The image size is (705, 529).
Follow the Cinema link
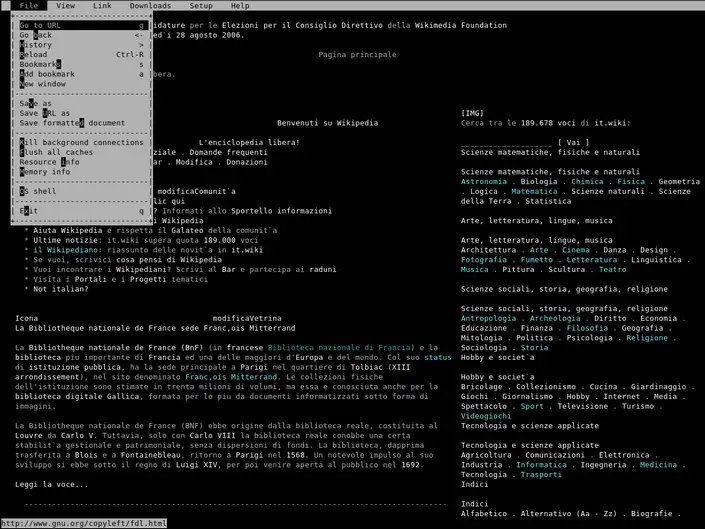coord(576,250)
